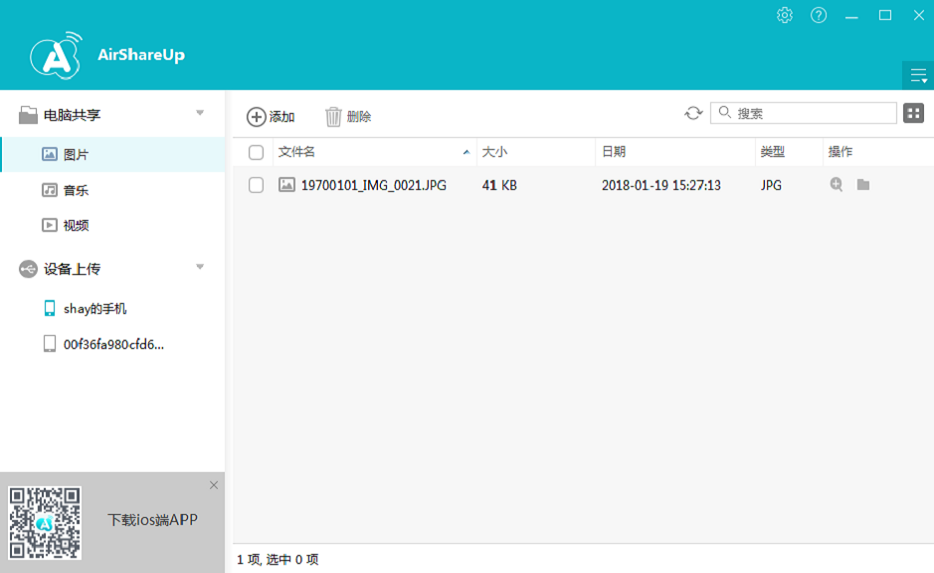Click the AirShareUp title text
Viewport: 934px width, 573px height.
pos(141,55)
